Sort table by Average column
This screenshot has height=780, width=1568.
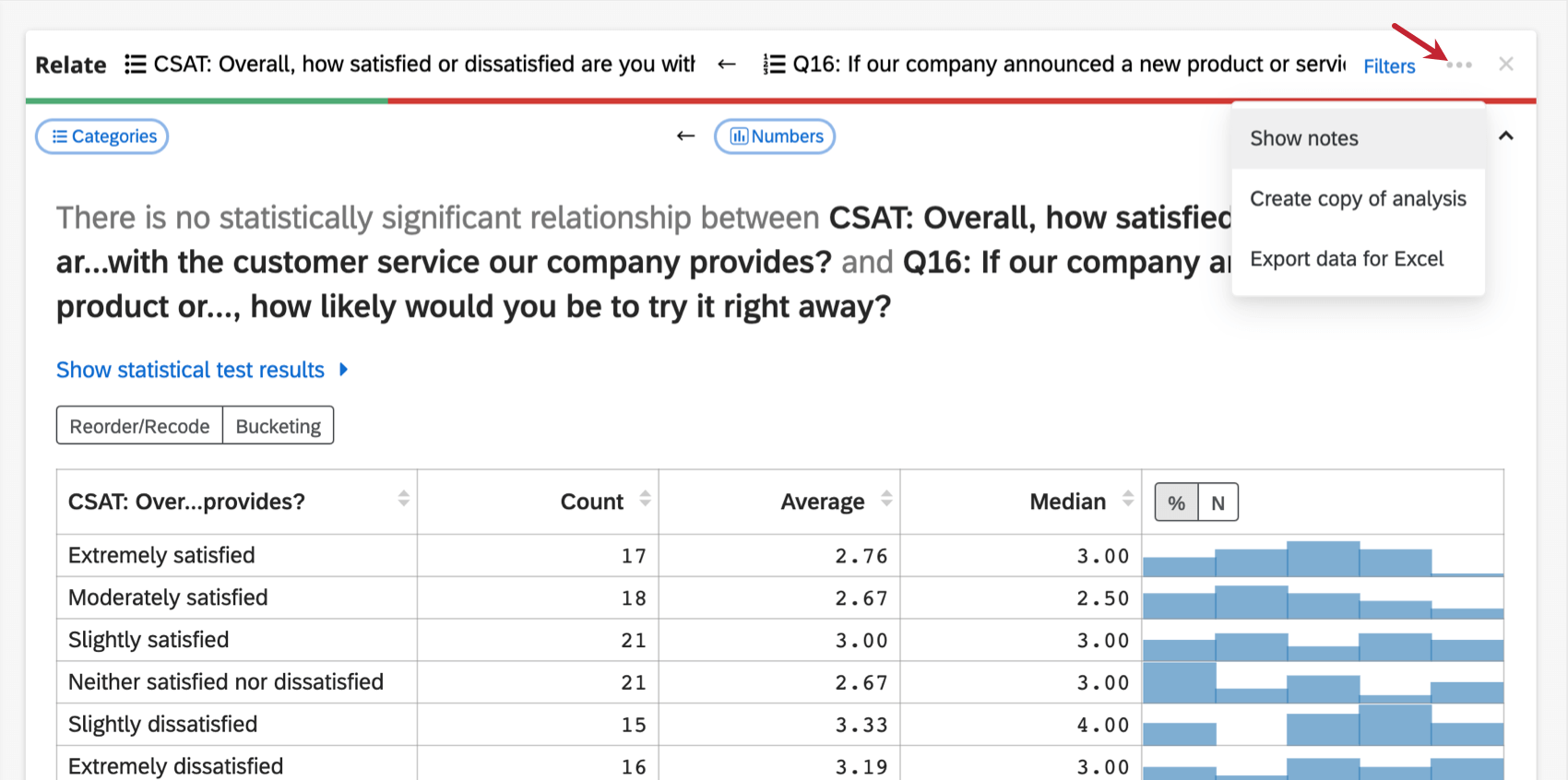pos(886,499)
